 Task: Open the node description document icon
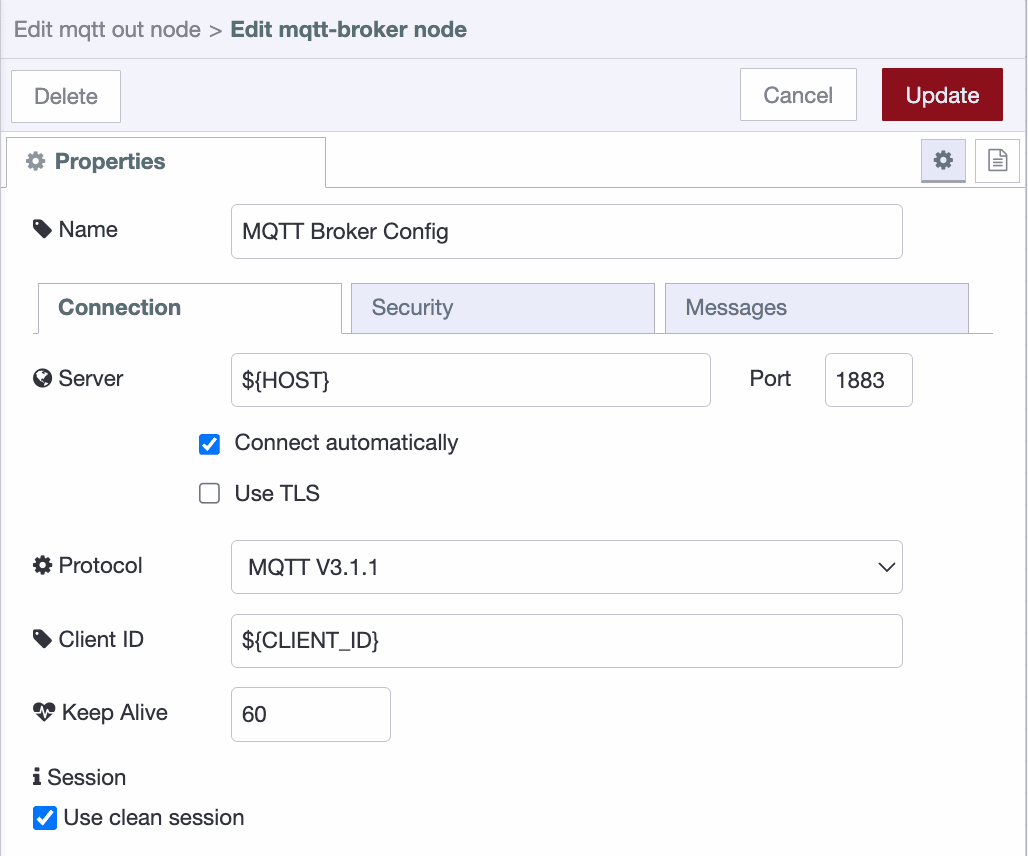(996, 160)
